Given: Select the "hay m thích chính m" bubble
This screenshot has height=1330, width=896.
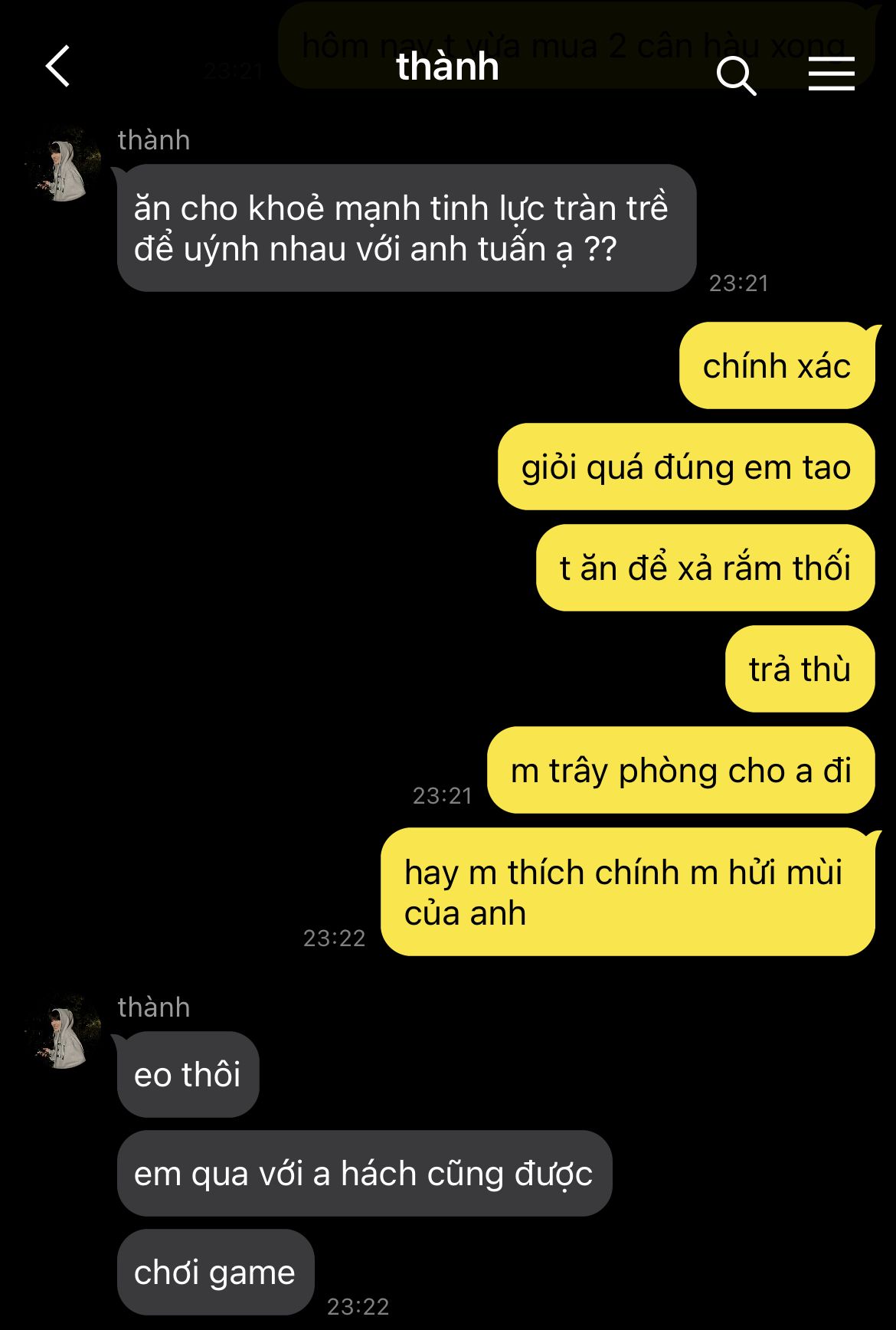Looking at the screenshot, I should click(628, 892).
